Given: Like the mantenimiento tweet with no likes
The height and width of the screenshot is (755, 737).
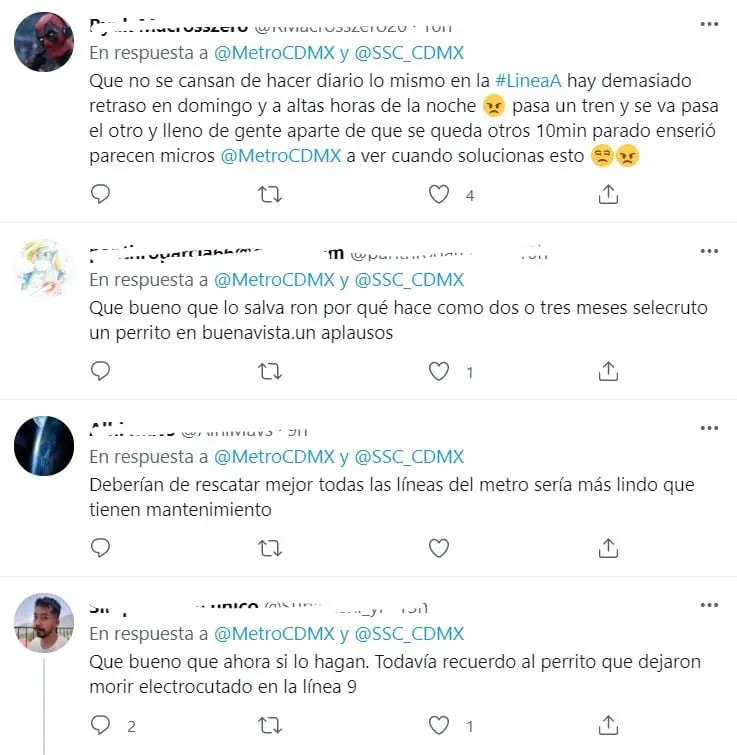Looking at the screenshot, I should [439, 548].
